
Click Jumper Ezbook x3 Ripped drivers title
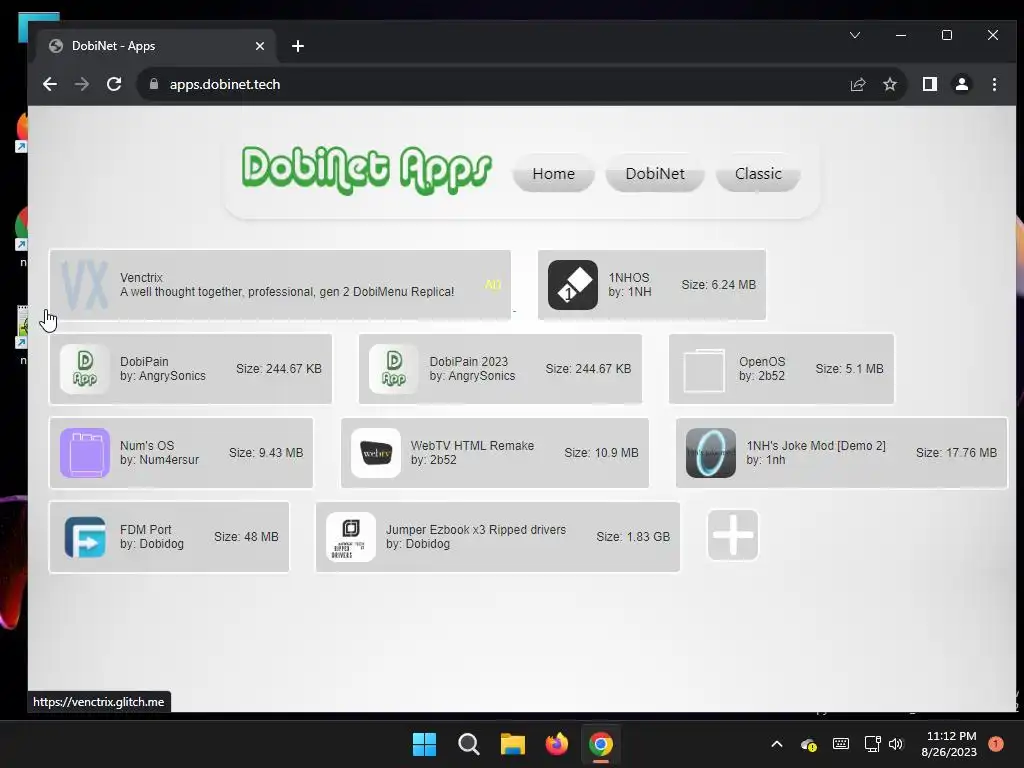click(x=475, y=530)
